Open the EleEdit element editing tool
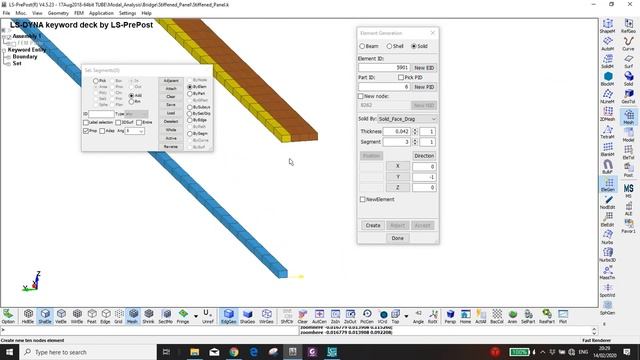The width and height of the screenshot is (640, 360). (x=607, y=220)
